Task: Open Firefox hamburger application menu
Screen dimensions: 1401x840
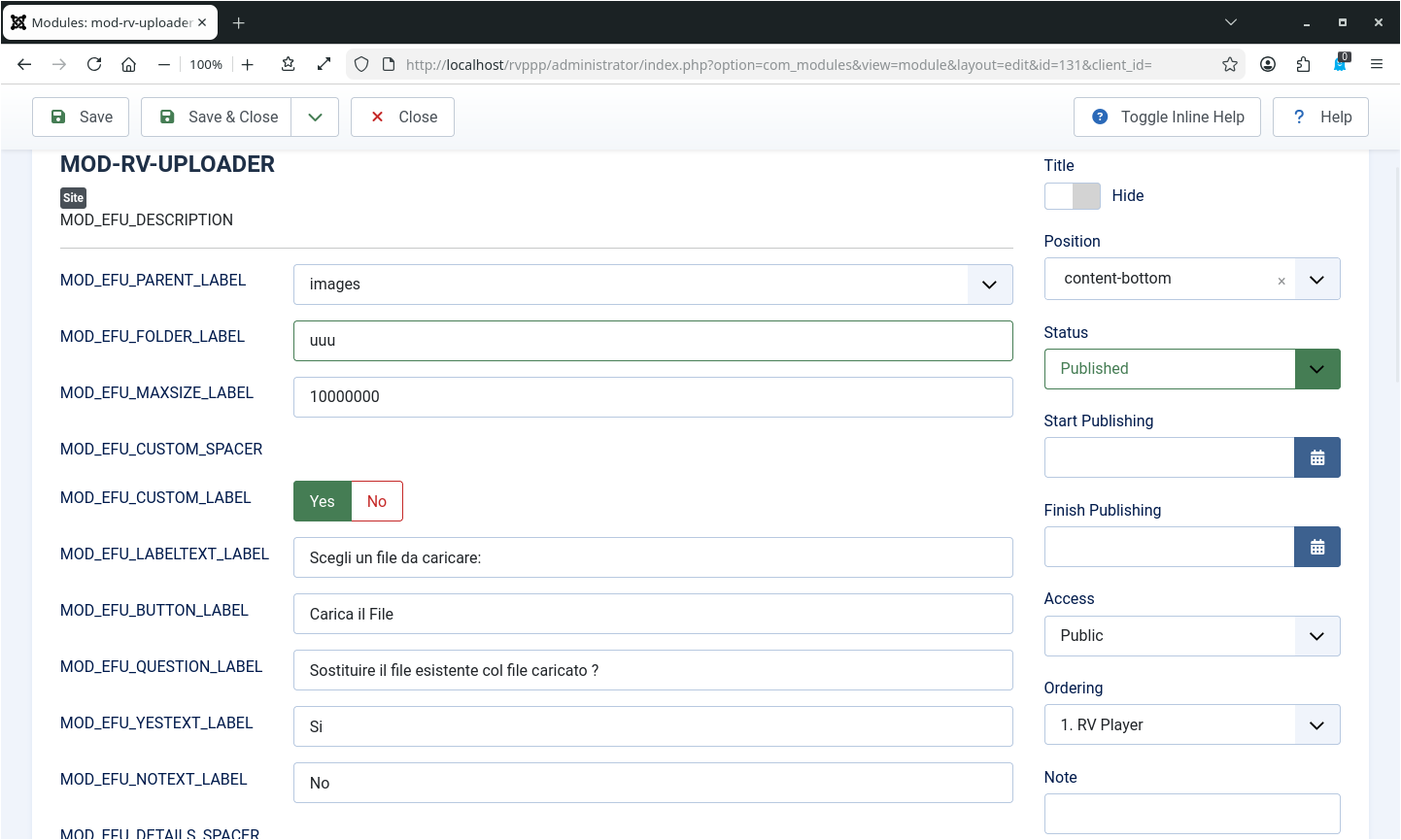Action: [1376, 64]
